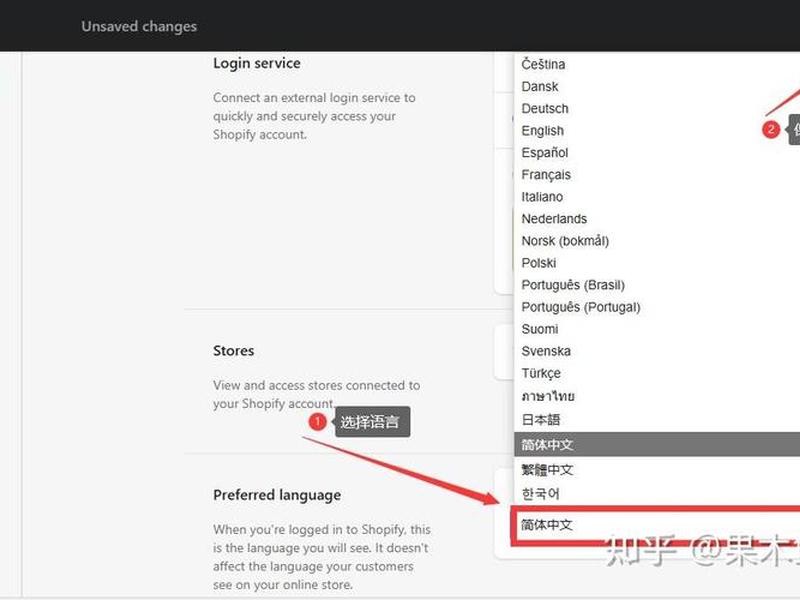Select Norsk (bokmål) option
800x600 pixels.
657,241
